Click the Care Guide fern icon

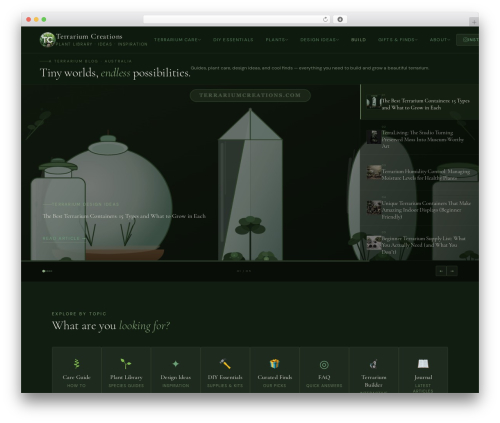pos(77,364)
